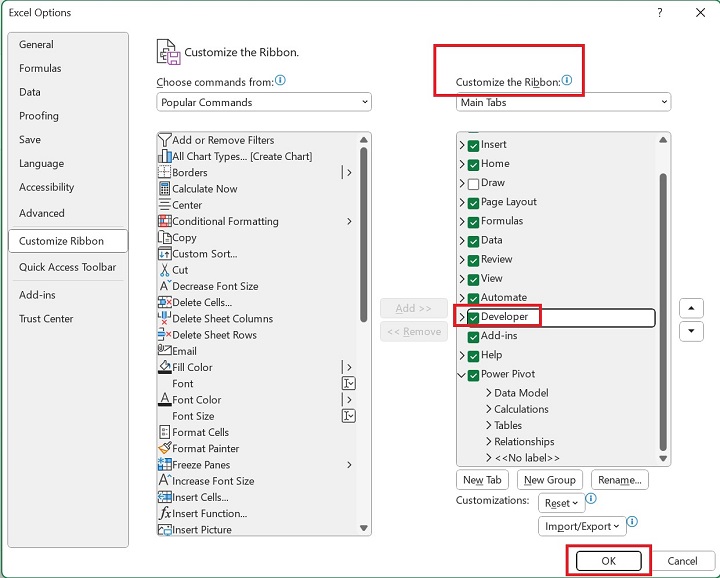Viewport: 720px width, 578px height.
Task: Click the Freeze Panes command icon
Action: coord(165,465)
